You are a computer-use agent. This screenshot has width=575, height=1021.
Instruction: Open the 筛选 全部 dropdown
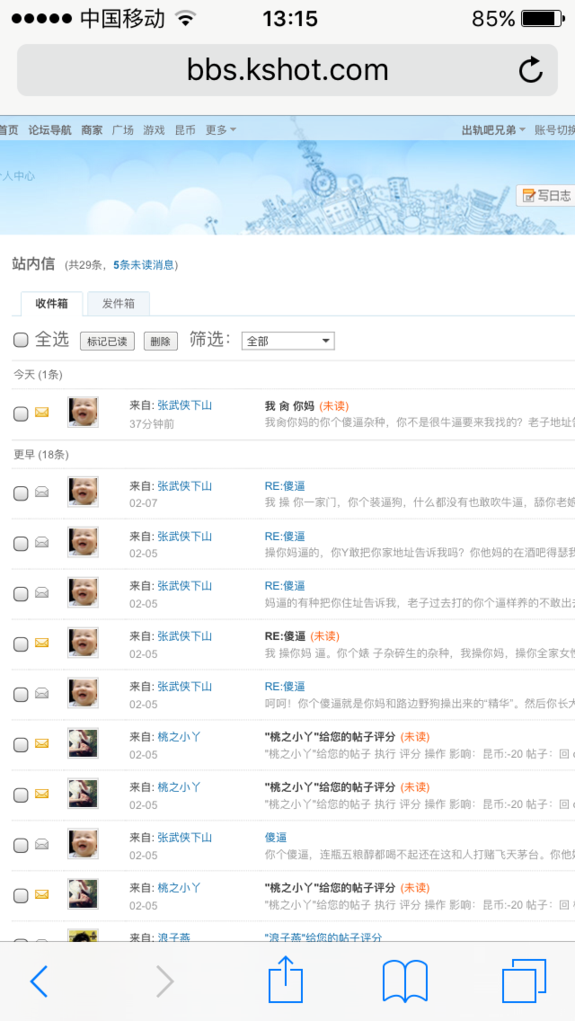tap(288, 341)
